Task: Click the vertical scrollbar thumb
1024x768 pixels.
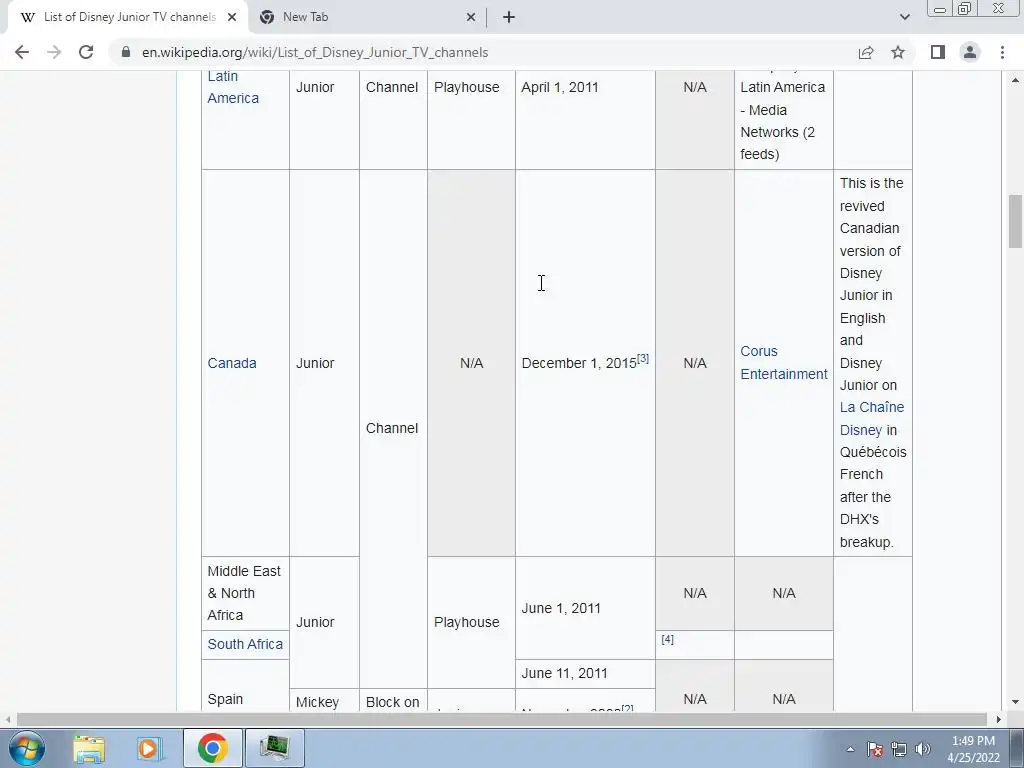Action: point(1015,221)
